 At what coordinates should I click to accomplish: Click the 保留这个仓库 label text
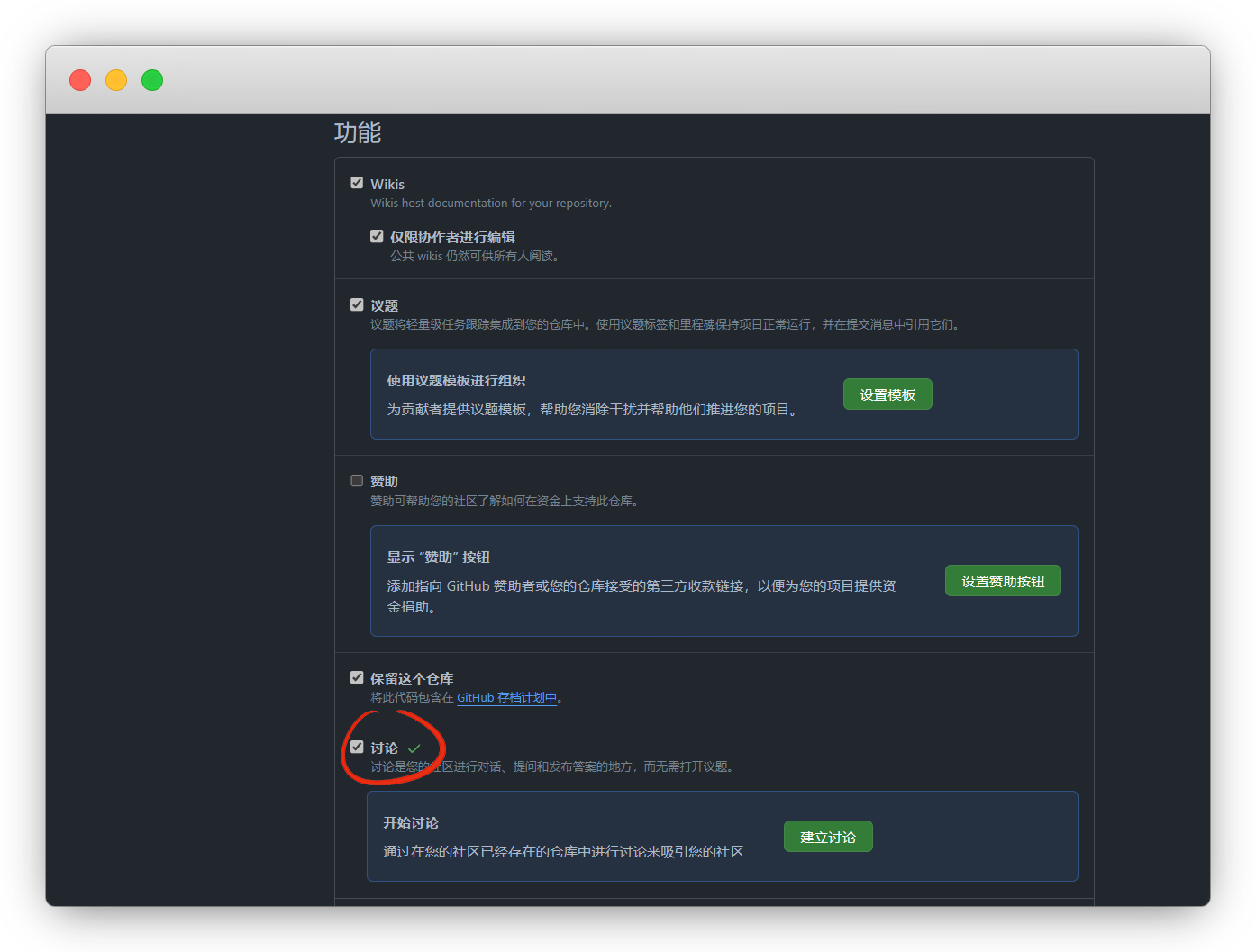(412, 679)
